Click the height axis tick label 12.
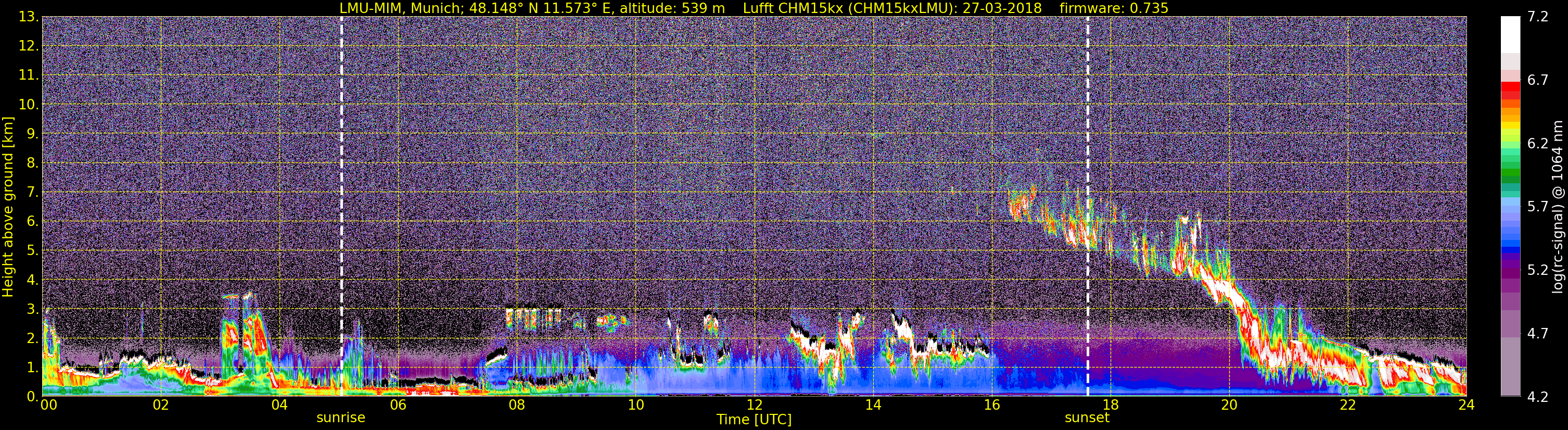This screenshot has height=430, width=1568. click(x=29, y=46)
